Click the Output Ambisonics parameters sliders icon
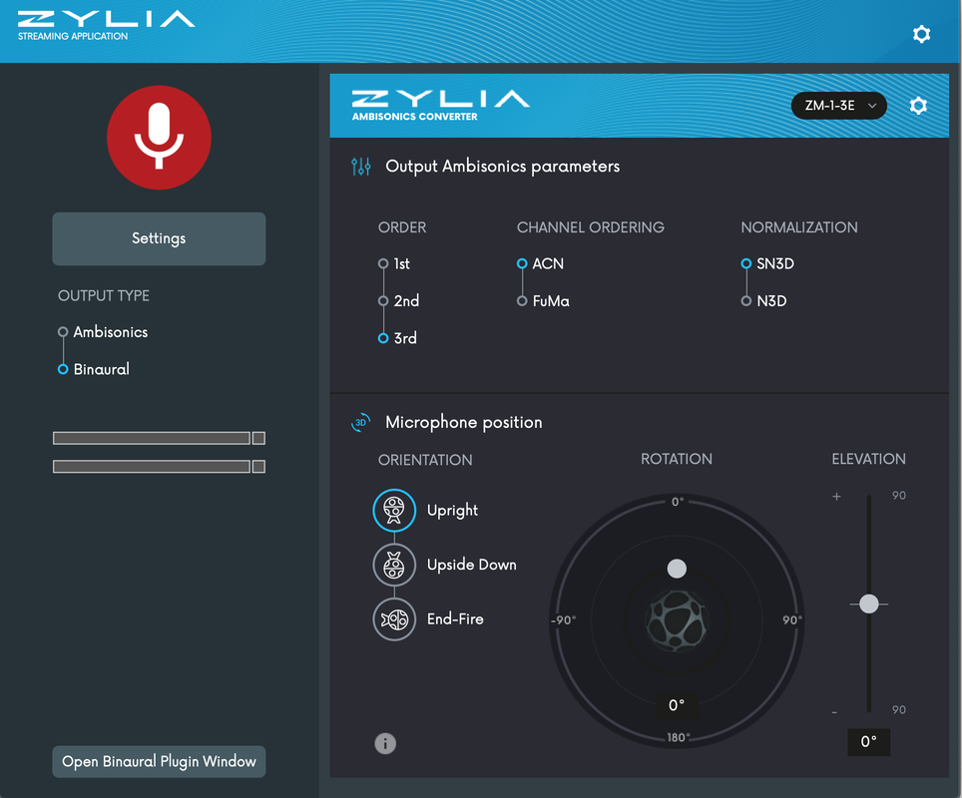Screen dimensions: 962x798 361,166
